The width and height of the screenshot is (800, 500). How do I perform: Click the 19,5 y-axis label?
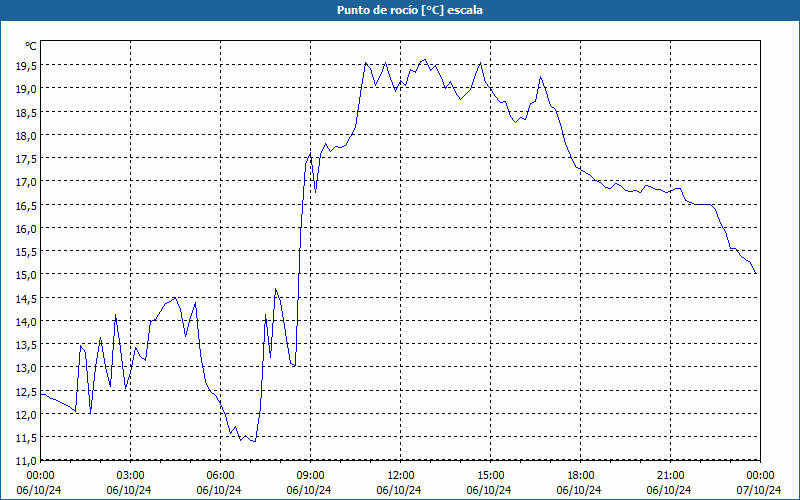26,65
